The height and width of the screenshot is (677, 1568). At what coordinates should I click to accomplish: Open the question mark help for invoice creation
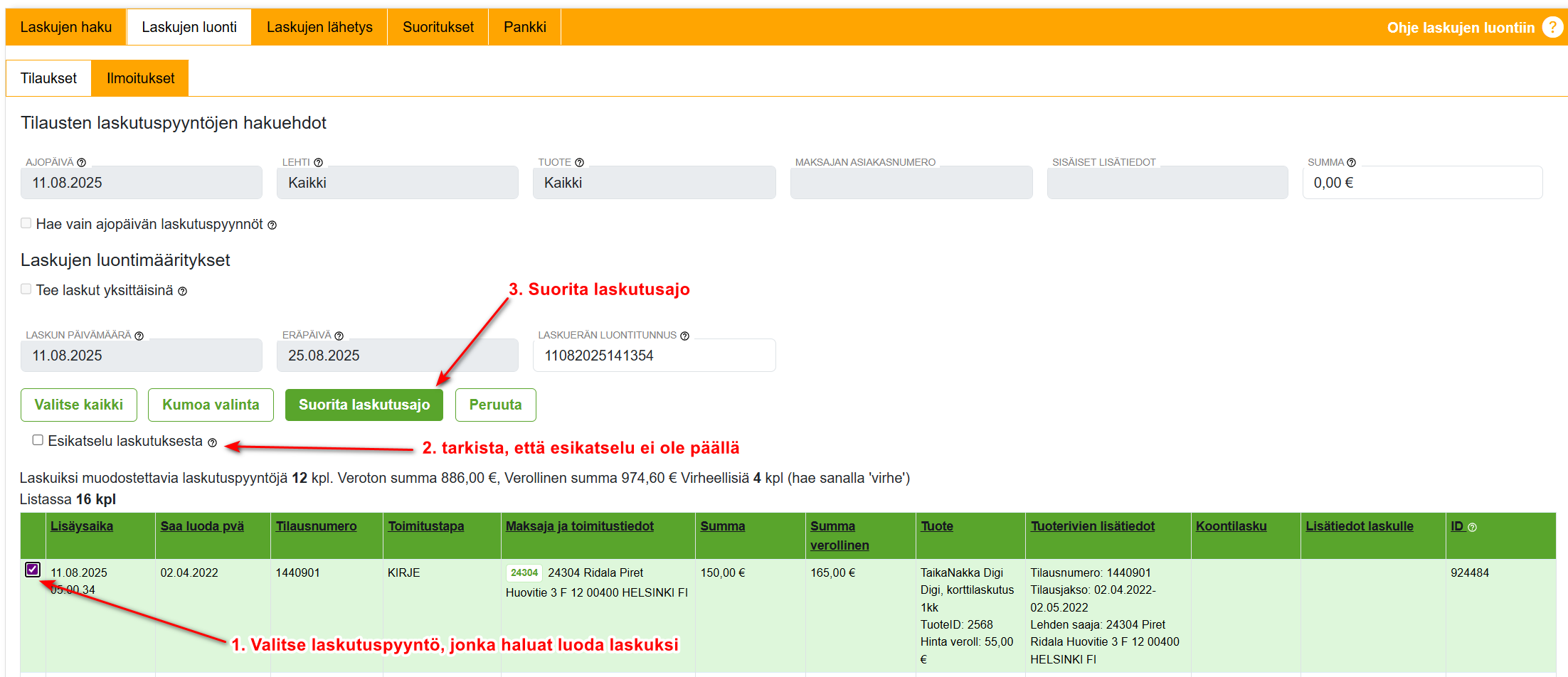coord(1552,28)
